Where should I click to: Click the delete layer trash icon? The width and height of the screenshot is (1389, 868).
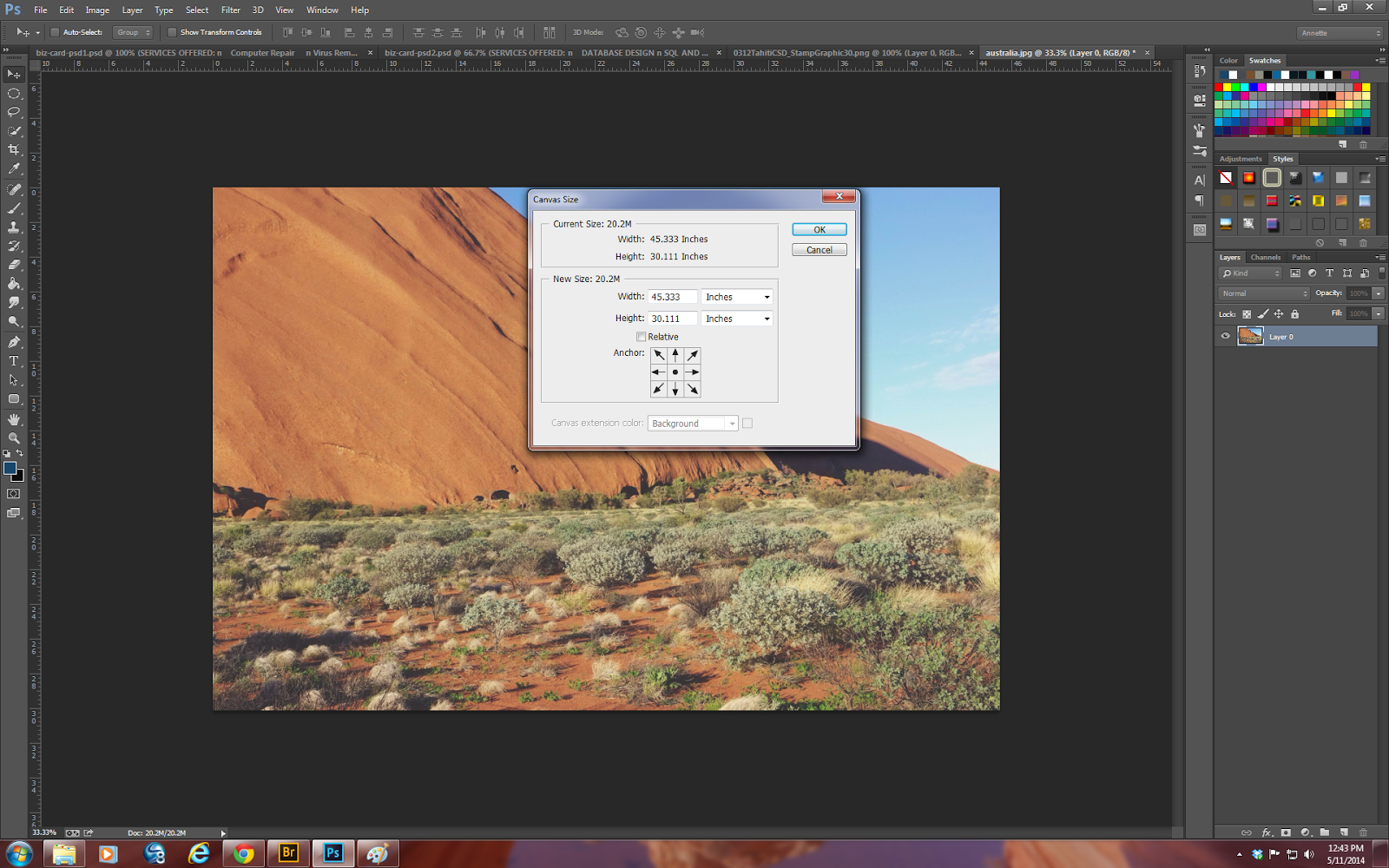coord(1363,832)
